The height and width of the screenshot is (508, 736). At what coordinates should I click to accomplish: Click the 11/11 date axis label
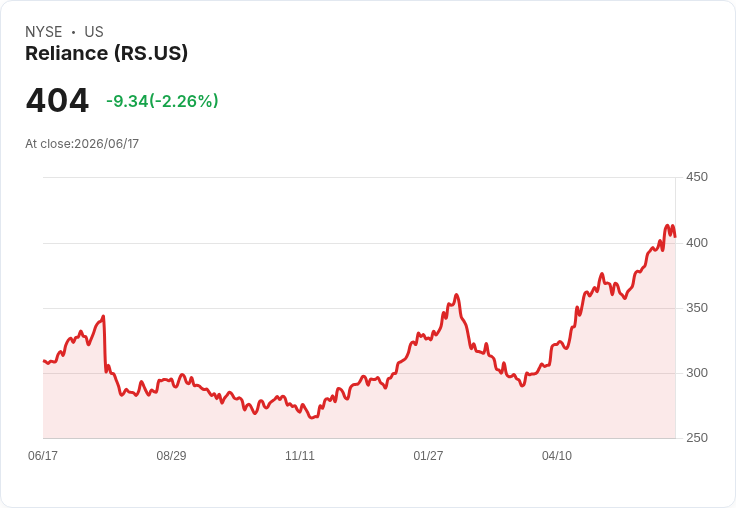(300, 455)
